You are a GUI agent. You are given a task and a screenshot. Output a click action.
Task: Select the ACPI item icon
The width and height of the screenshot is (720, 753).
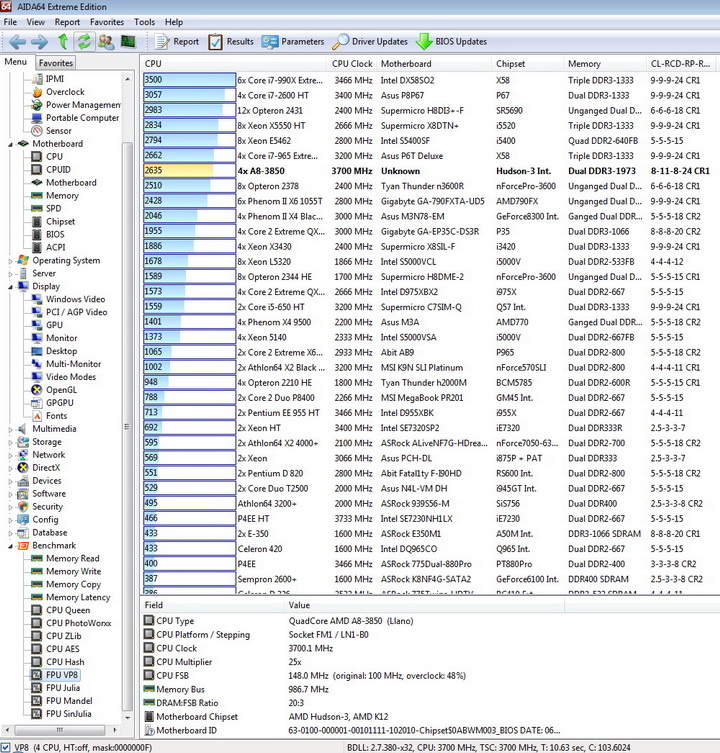point(37,247)
